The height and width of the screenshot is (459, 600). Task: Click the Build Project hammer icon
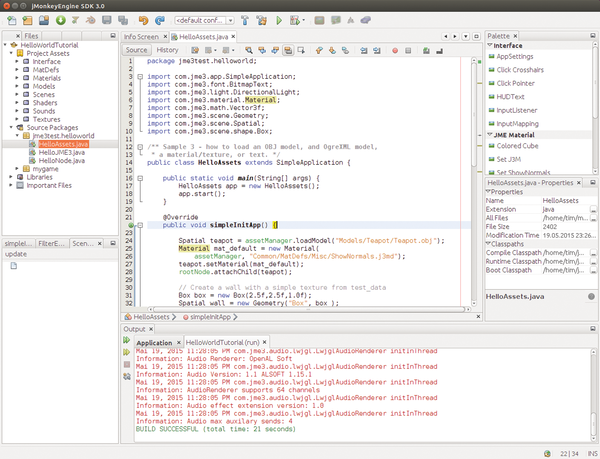[x=245, y=20]
